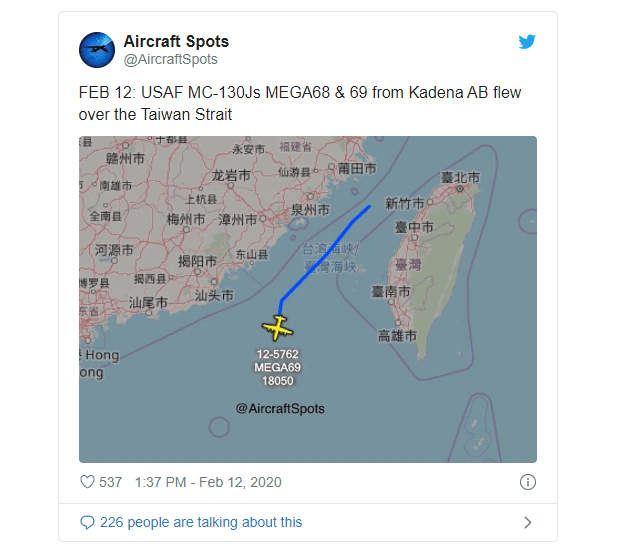The width and height of the screenshot is (618, 555).
Task: Click the yellow MEGA69 aircraft icon
Action: click(x=277, y=327)
